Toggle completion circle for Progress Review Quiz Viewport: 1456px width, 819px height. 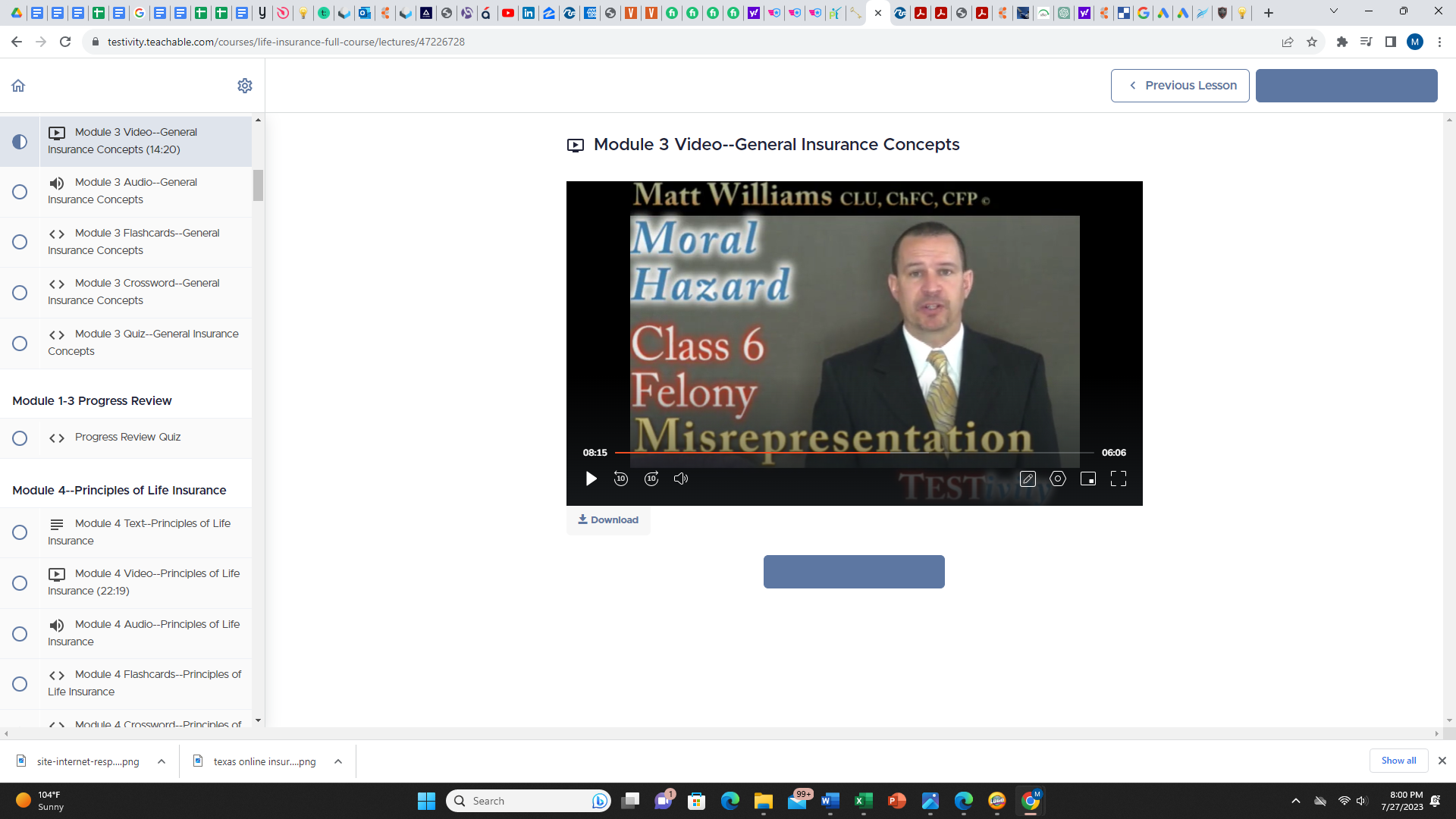pyautogui.click(x=19, y=437)
